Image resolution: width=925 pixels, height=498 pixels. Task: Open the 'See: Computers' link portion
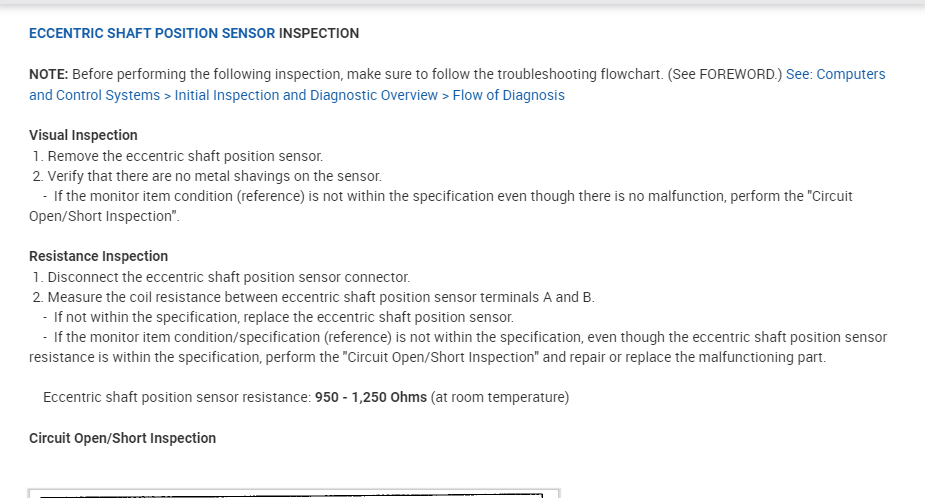pos(835,74)
